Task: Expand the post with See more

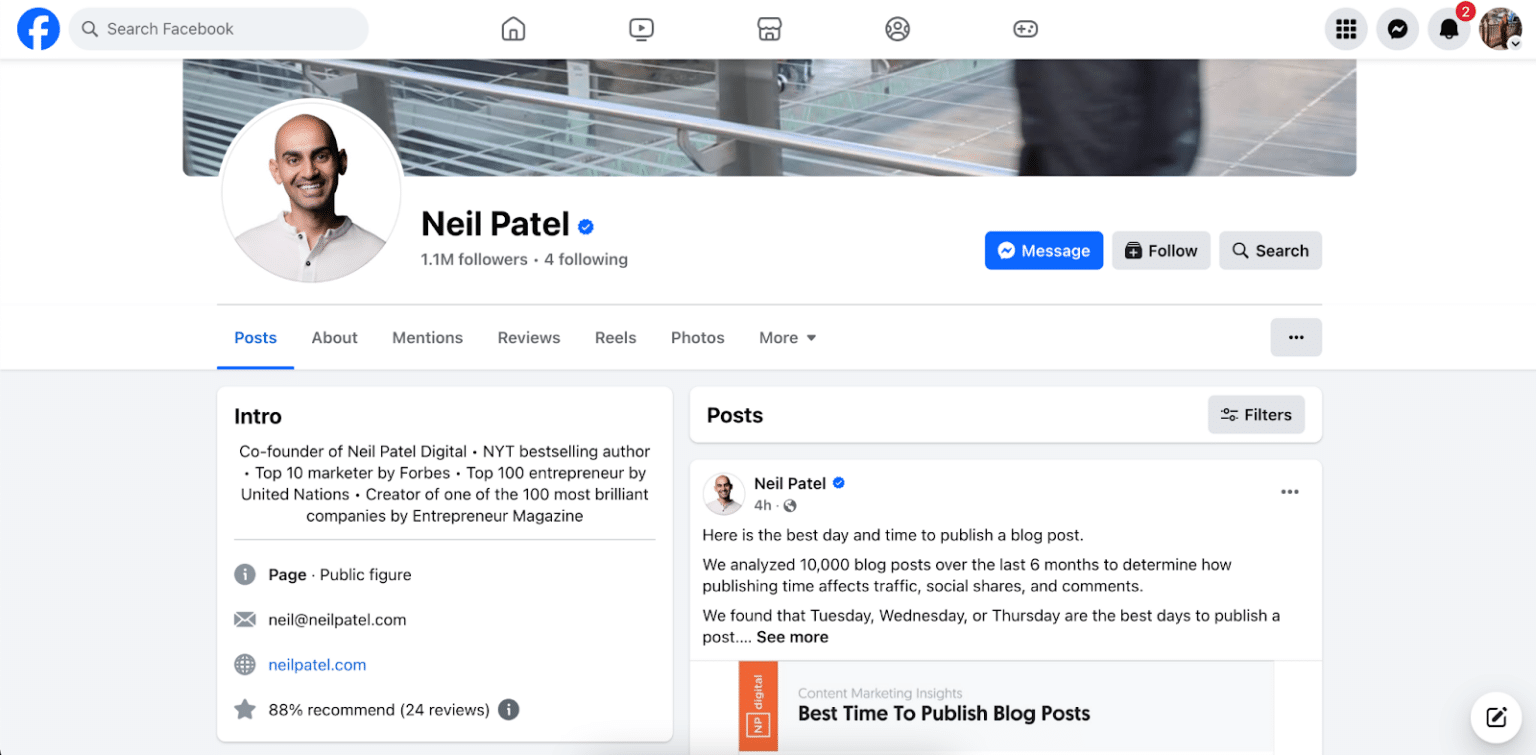Action: pyautogui.click(x=793, y=636)
